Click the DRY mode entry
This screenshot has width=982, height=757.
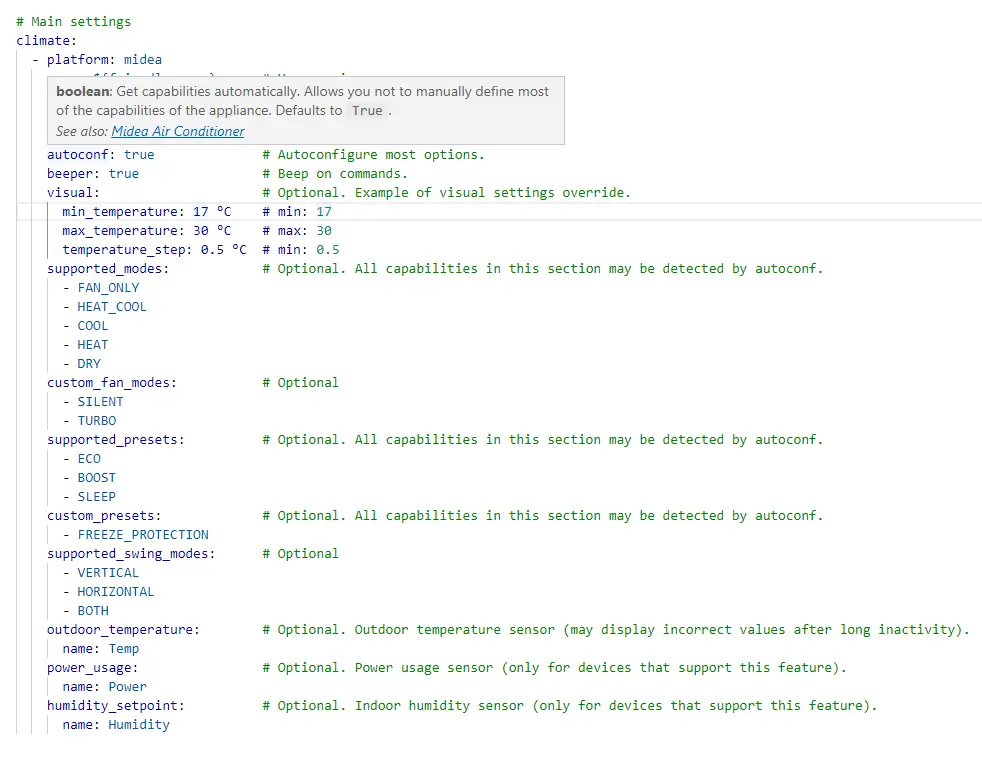point(89,364)
